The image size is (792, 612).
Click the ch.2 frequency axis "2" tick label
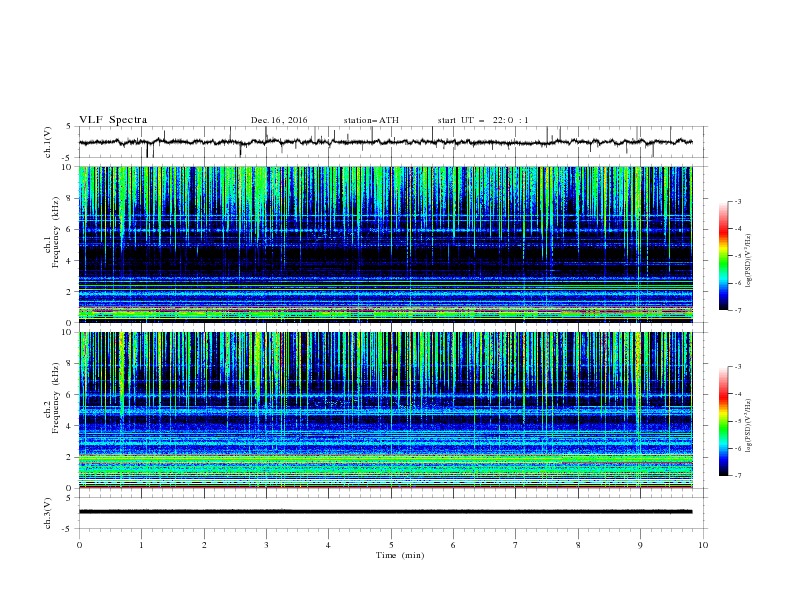point(70,457)
